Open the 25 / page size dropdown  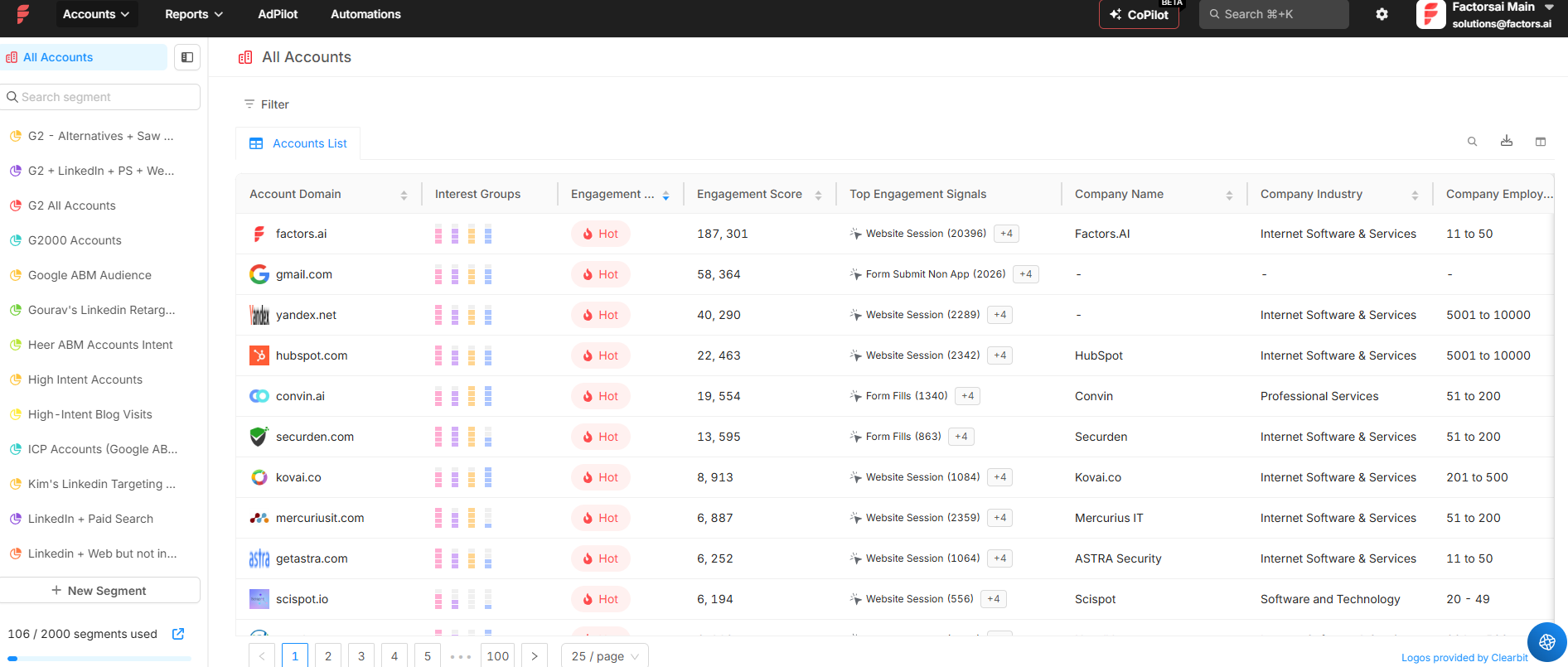[605, 655]
